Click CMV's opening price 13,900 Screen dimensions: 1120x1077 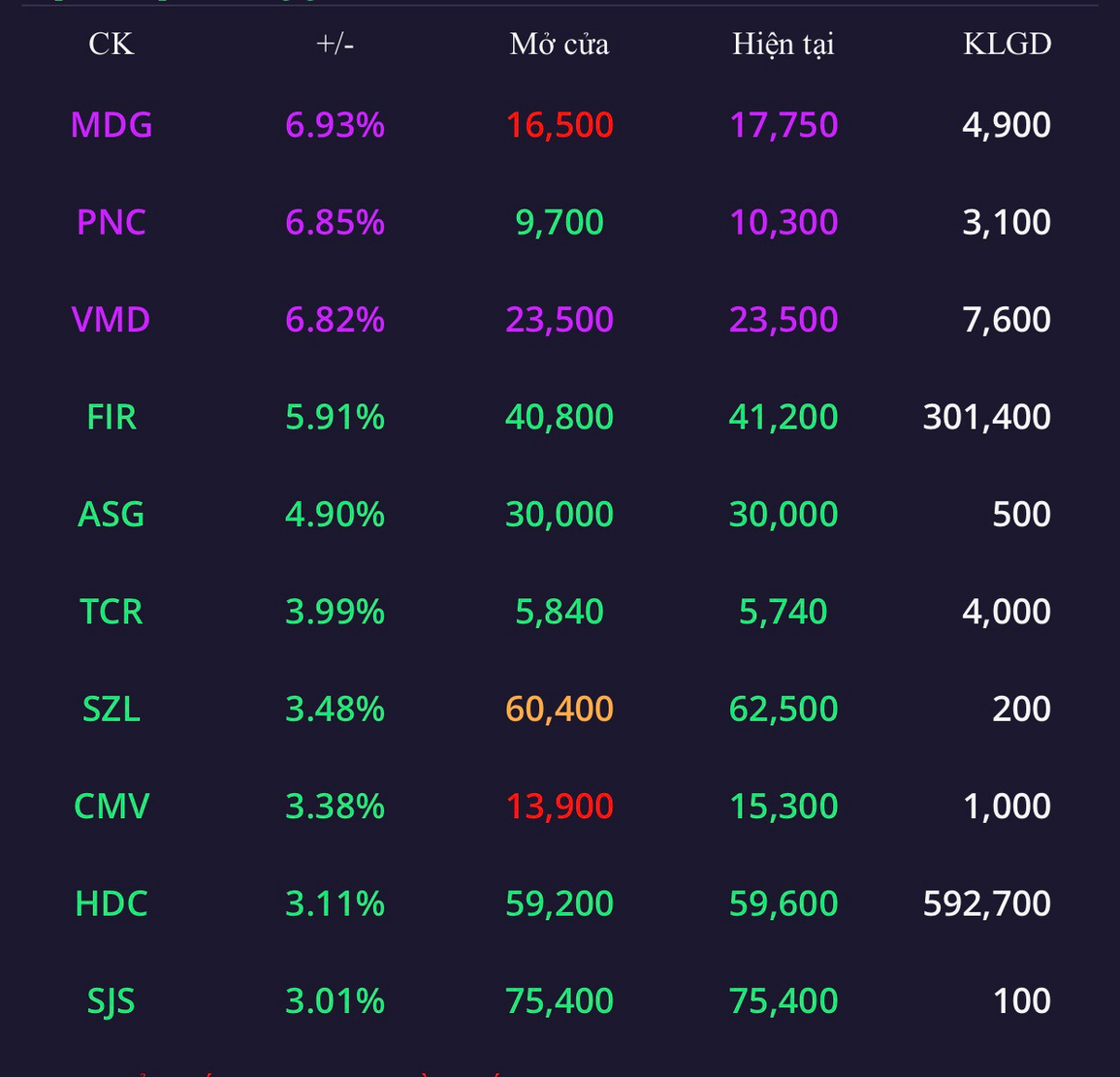[x=560, y=806]
